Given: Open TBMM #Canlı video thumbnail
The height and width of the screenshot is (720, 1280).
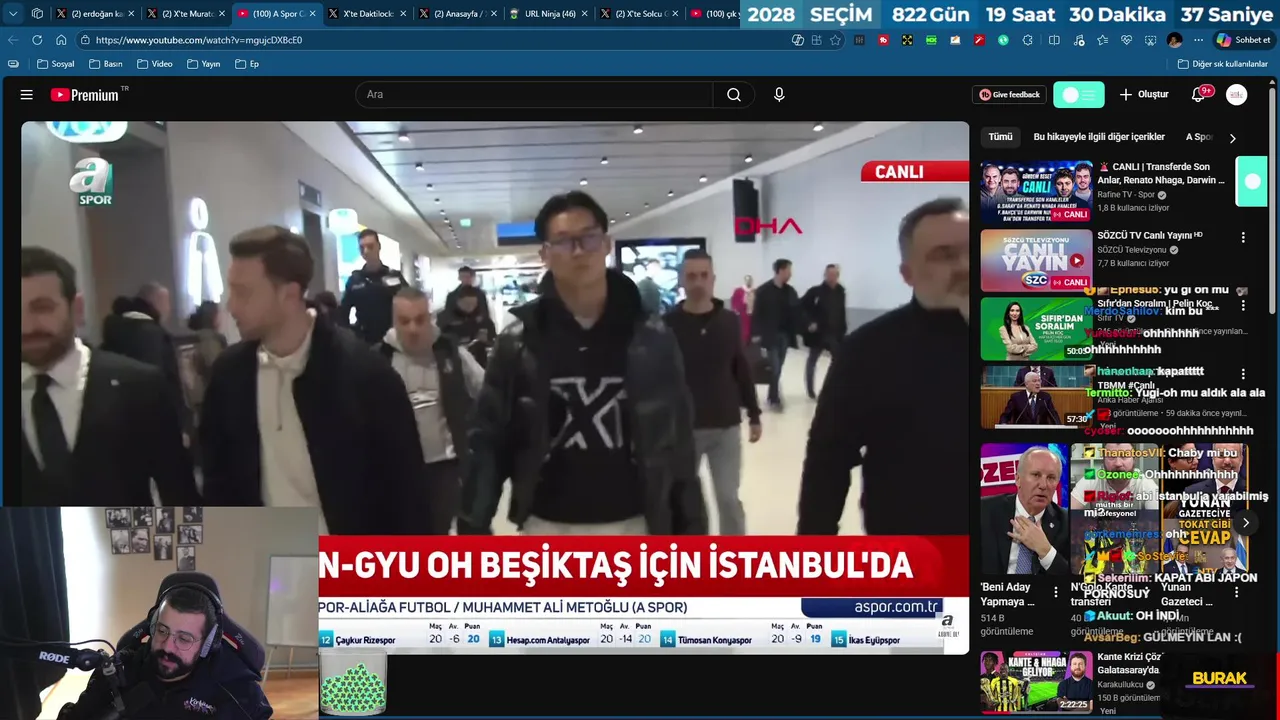Looking at the screenshot, I should pyautogui.click(x=1036, y=397).
